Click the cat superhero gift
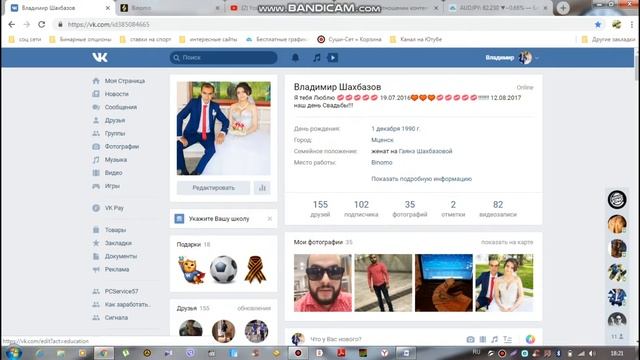 [191, 270]
